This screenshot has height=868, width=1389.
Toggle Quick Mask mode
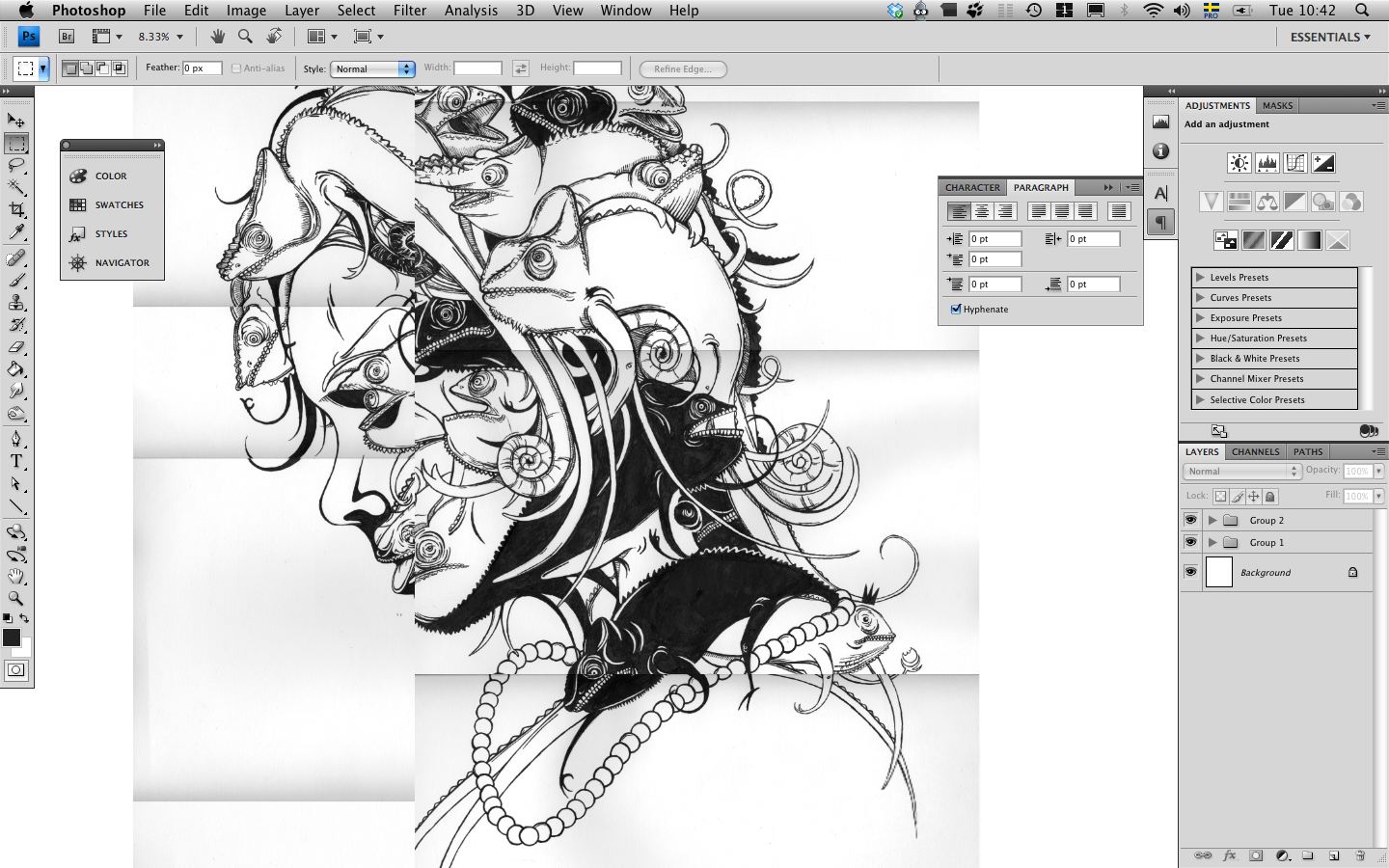[x=16, y=670]
